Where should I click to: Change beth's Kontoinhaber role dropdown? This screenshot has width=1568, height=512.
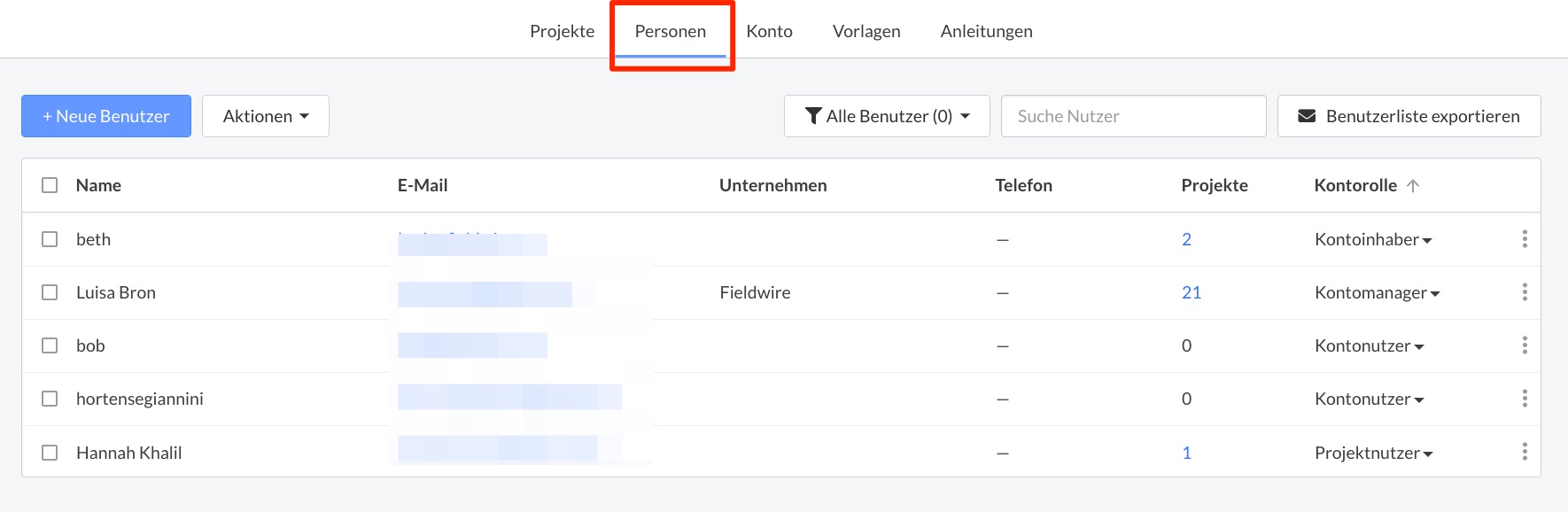tap(1373, 239)
